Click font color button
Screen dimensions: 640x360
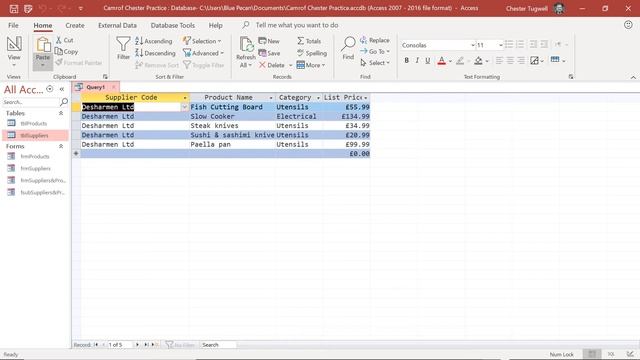point(441,61)
